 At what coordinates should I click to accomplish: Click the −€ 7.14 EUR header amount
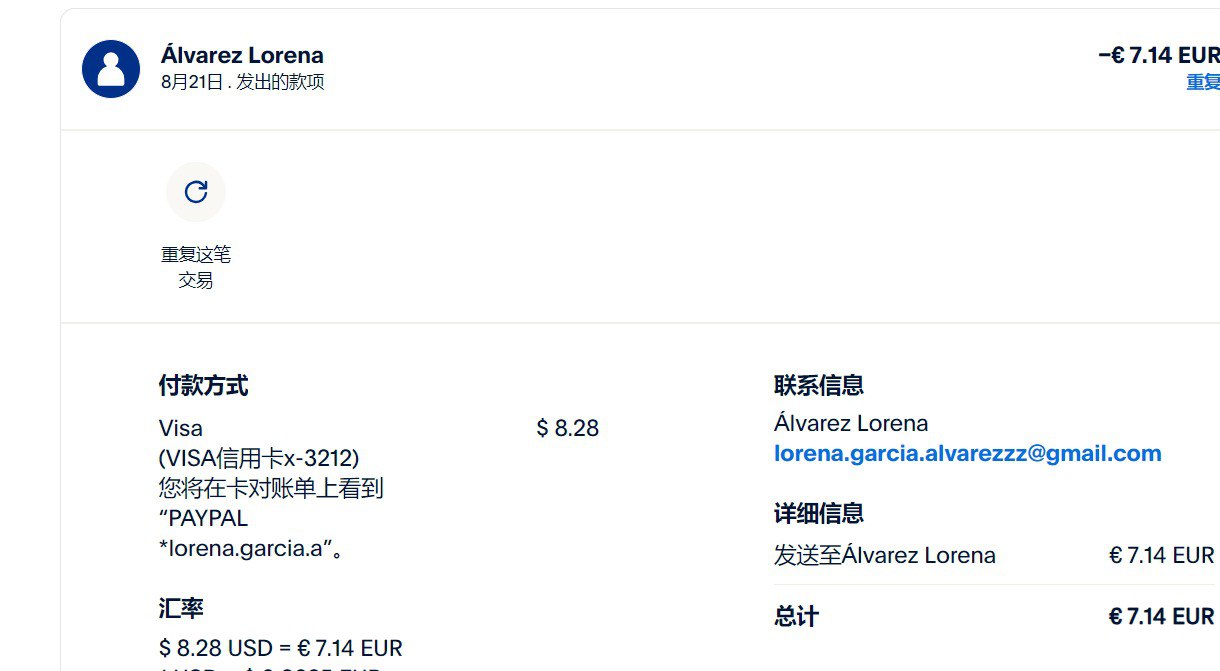[1158, 55]
